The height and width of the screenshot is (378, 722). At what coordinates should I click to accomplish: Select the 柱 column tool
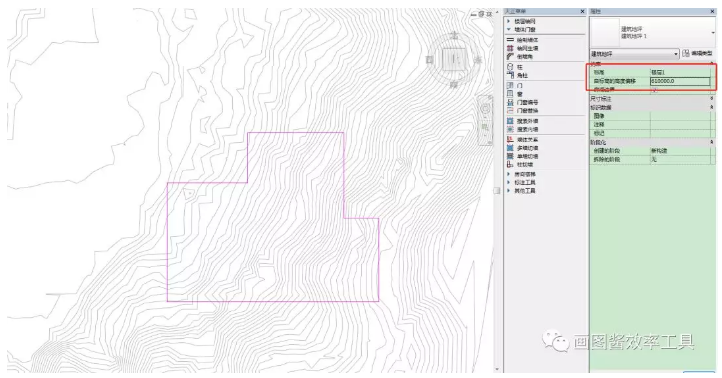click(x=515, y=67)
